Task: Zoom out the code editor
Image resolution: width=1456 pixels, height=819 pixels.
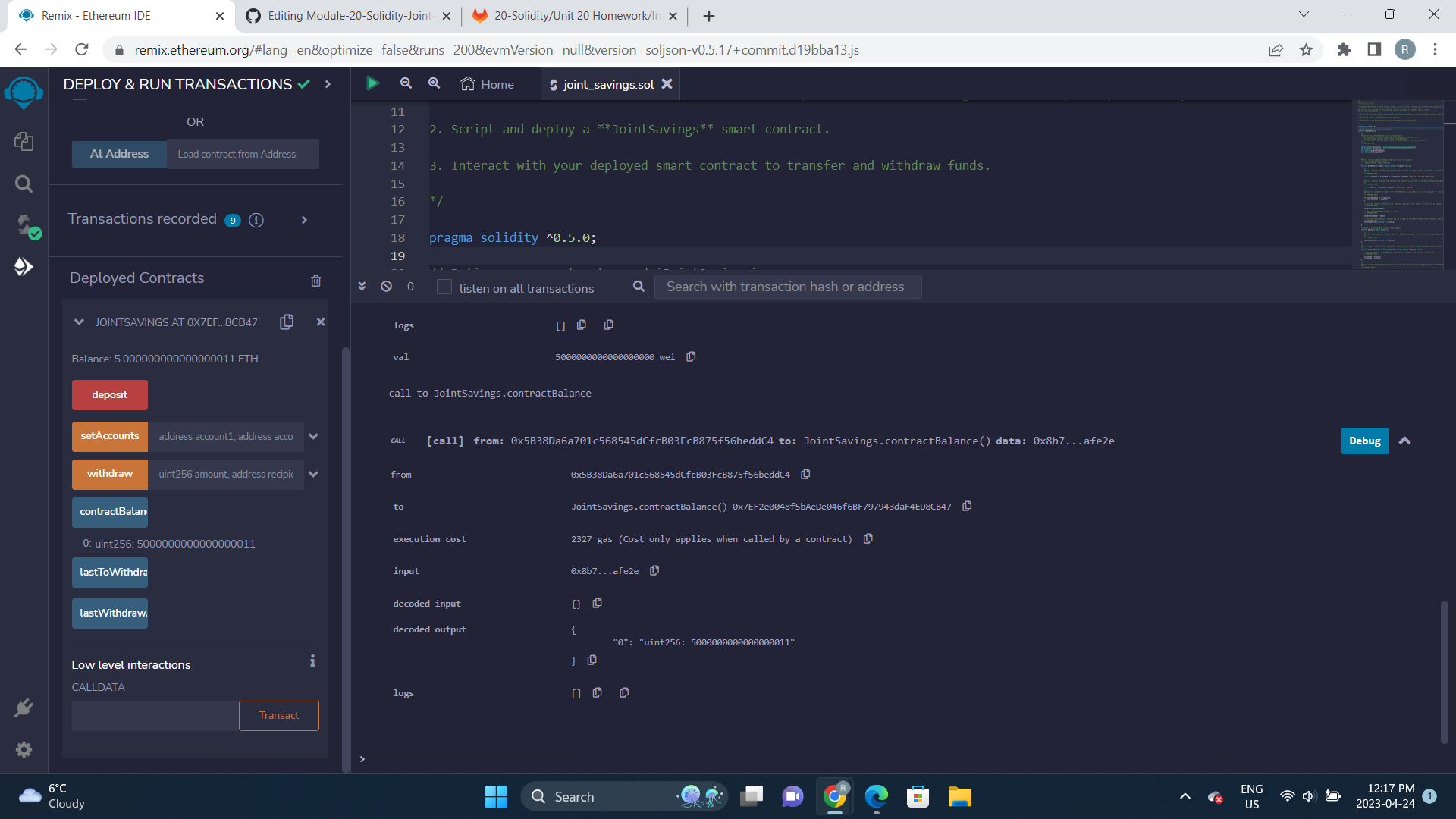Action: click(406, 83)
